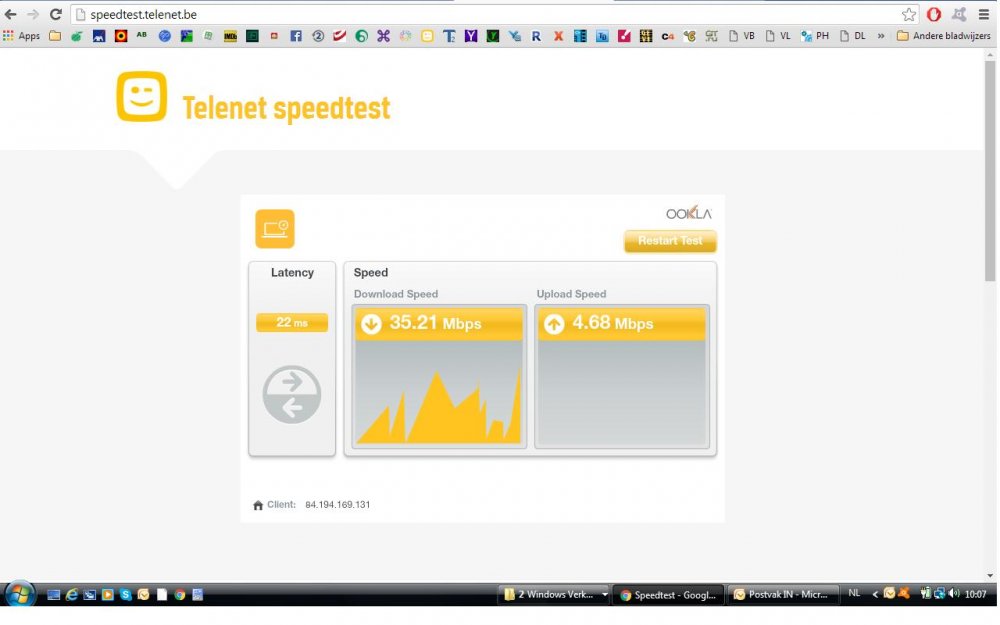Click the Telenet smiley logo

click(142, 96)
